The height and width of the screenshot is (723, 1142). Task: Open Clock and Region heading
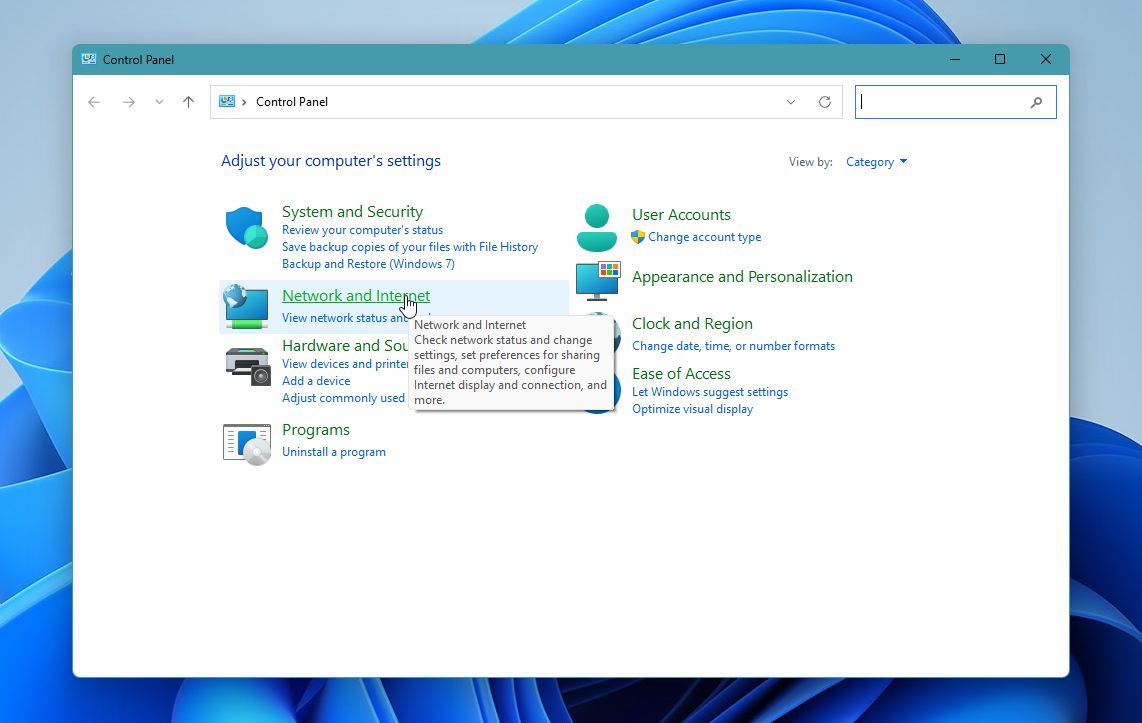point(692,323)
